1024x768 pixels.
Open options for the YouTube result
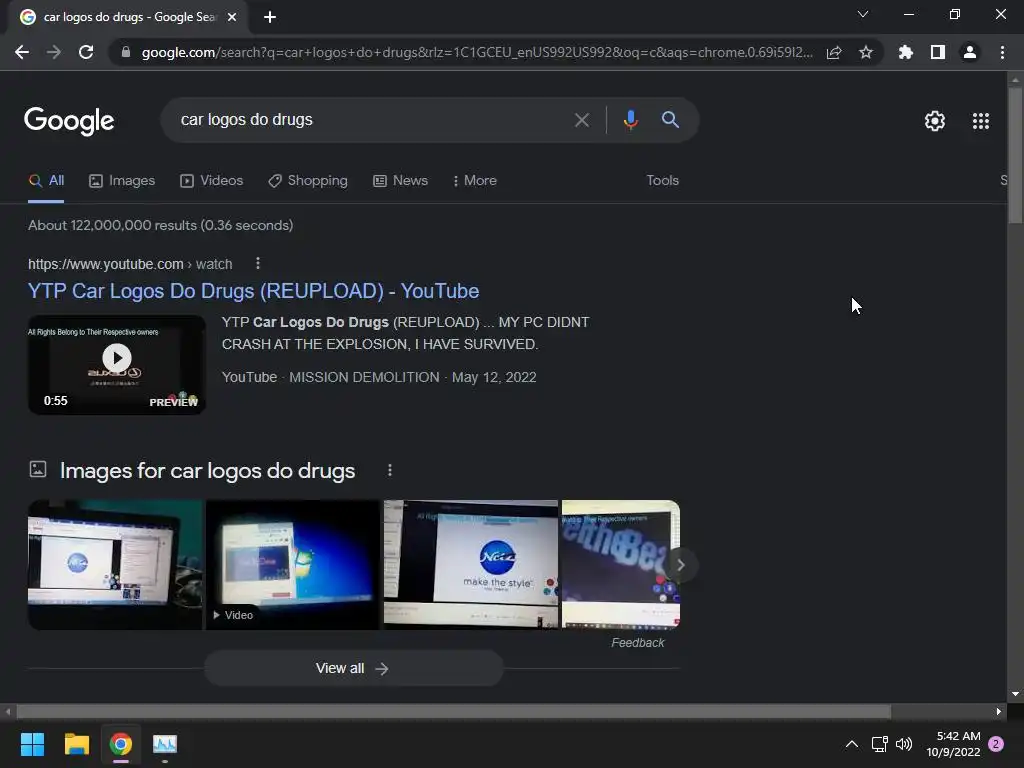[258, 263]
